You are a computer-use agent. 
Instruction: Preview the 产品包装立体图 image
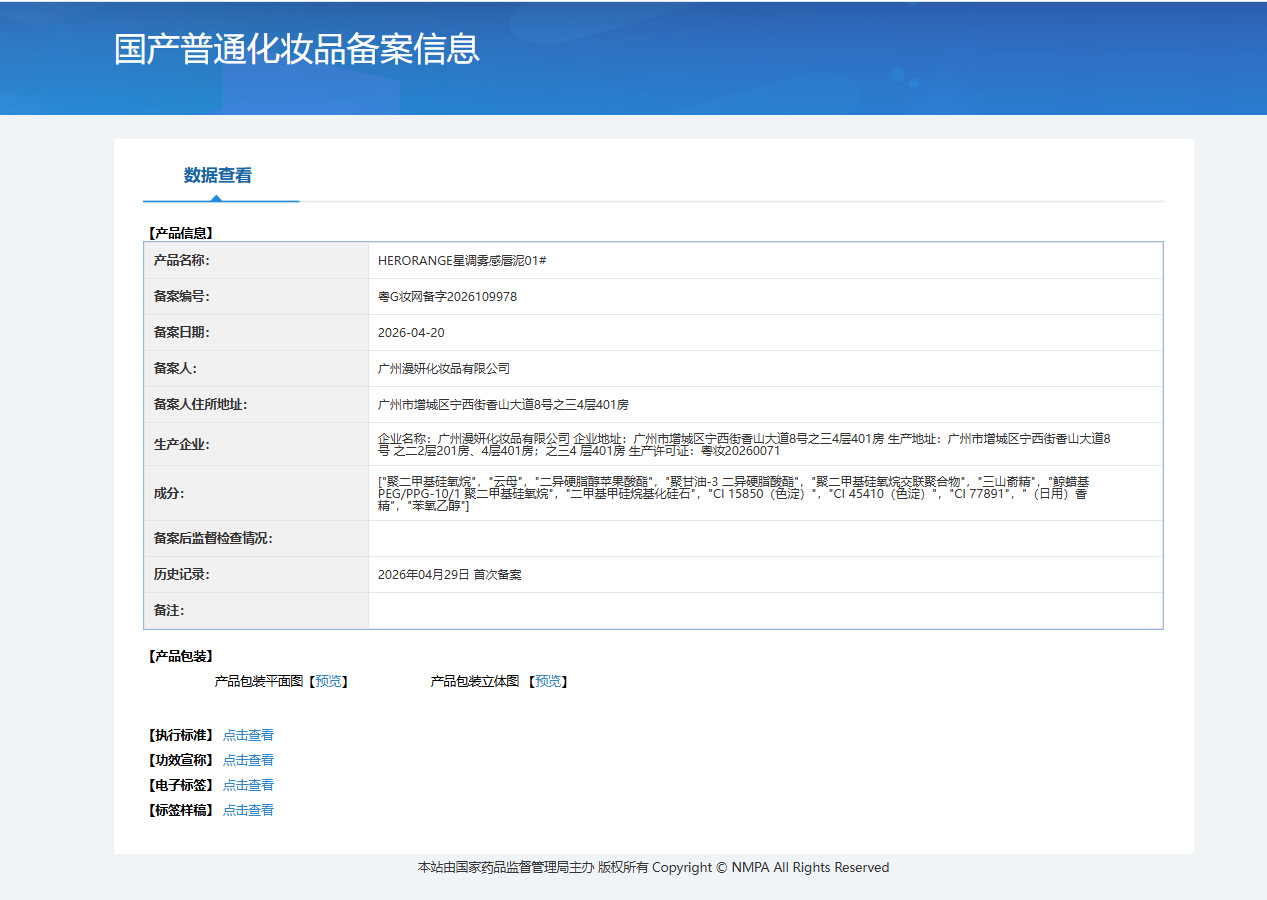(548, 681)
